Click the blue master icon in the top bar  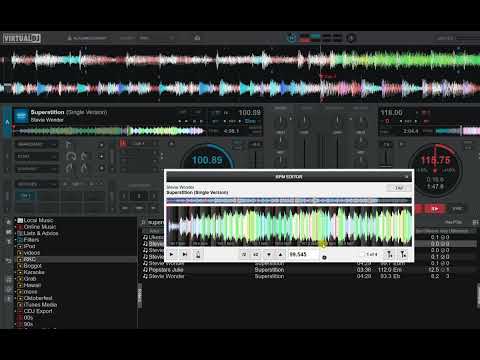292,38
